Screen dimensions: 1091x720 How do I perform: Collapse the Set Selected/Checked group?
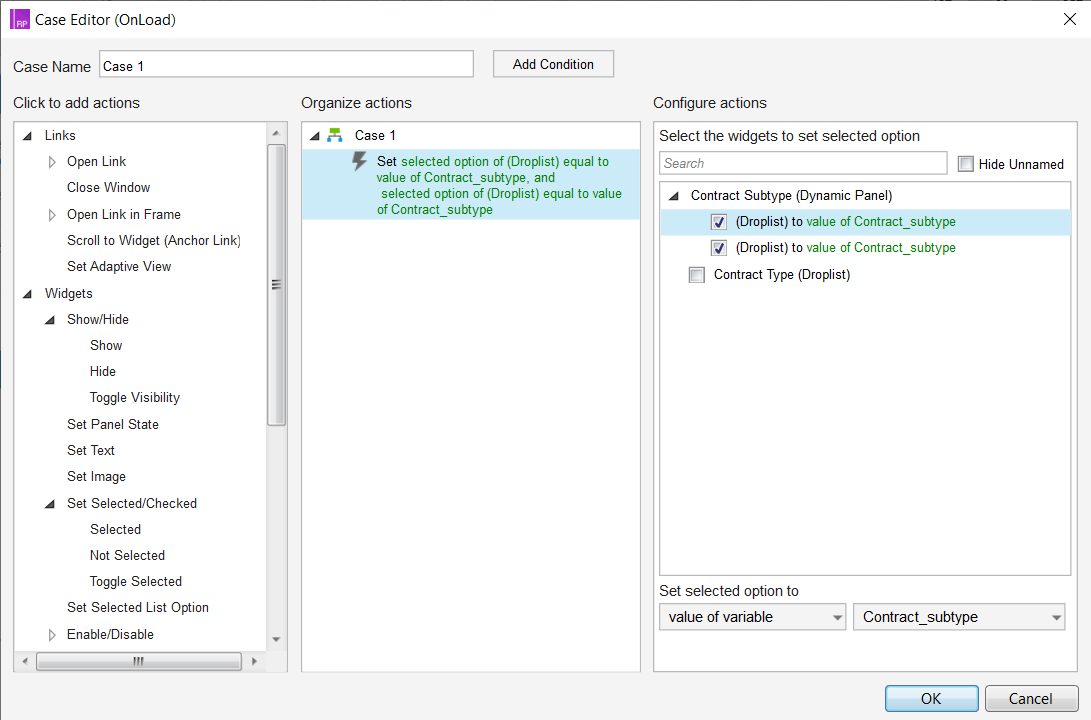click(50, 504)
